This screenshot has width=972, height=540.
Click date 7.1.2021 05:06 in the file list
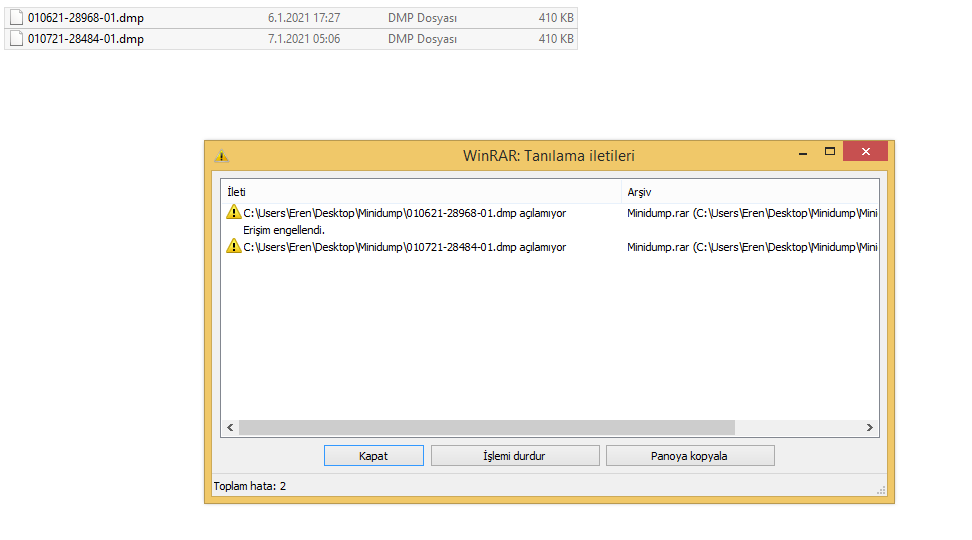coord(304,39)
